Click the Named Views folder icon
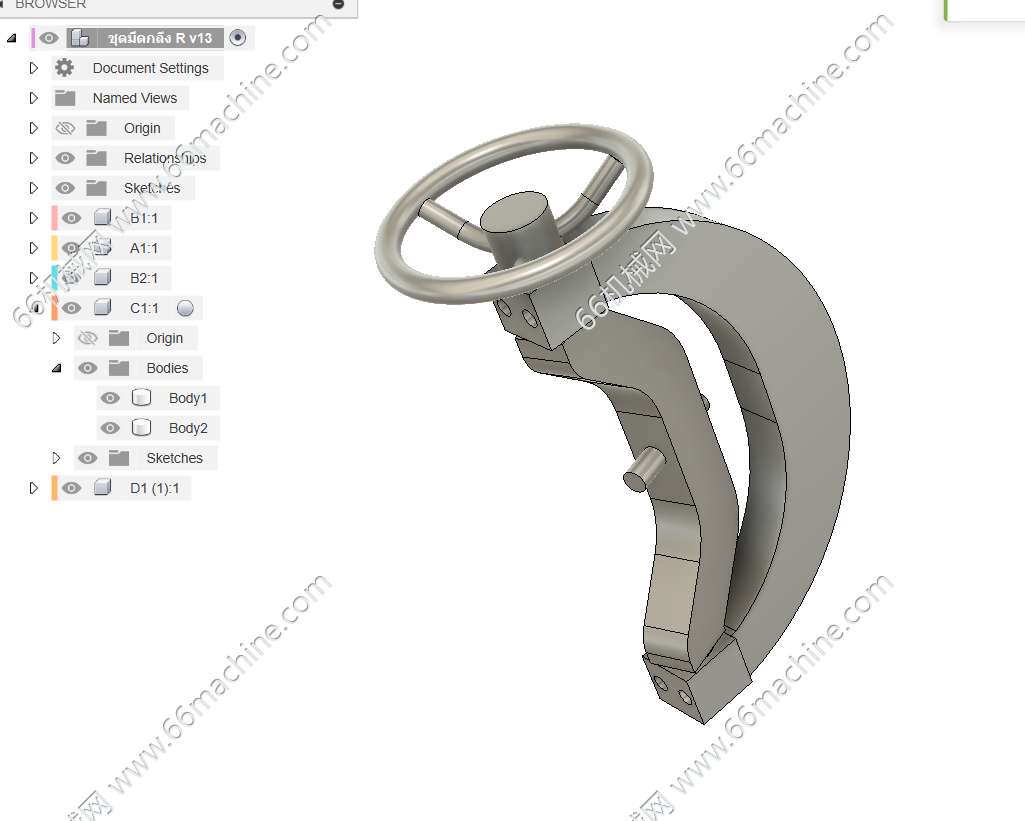The image size is (1025, 821). (65, 98)
